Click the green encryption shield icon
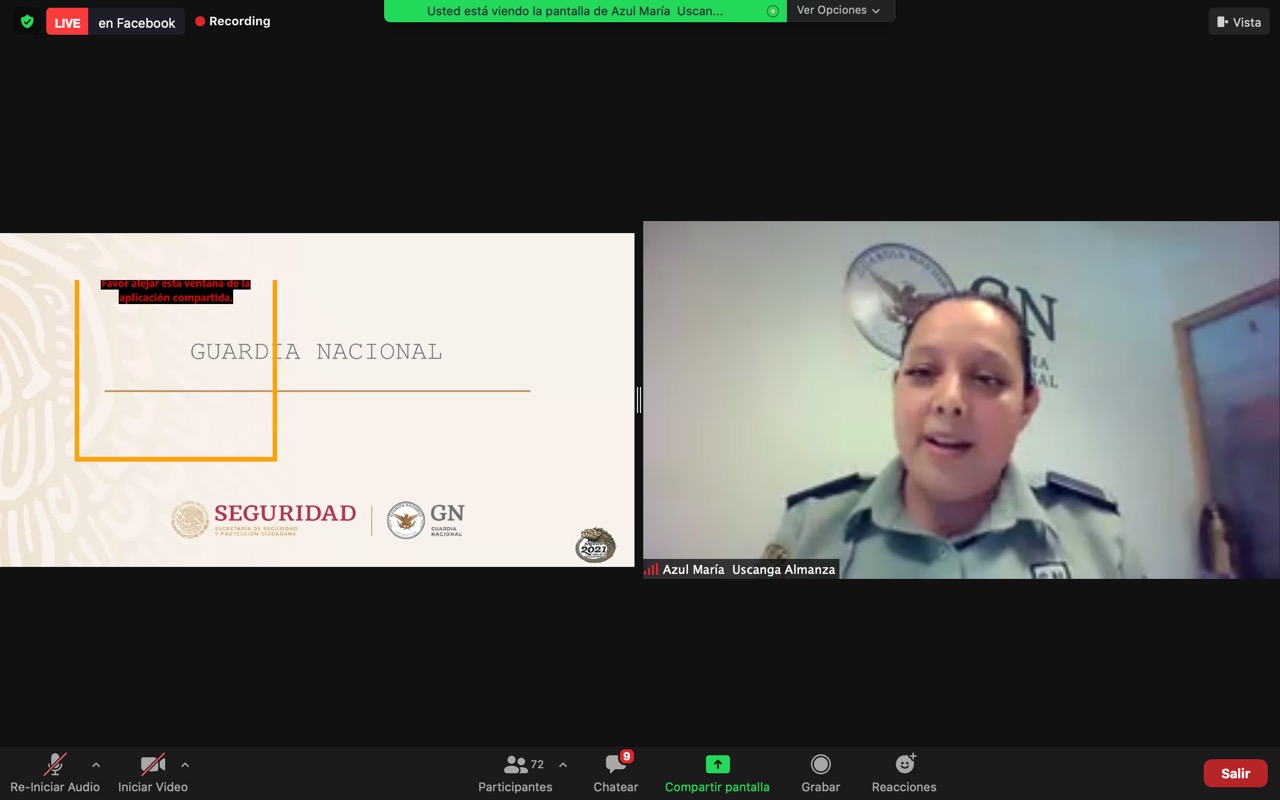 point(27,21)
